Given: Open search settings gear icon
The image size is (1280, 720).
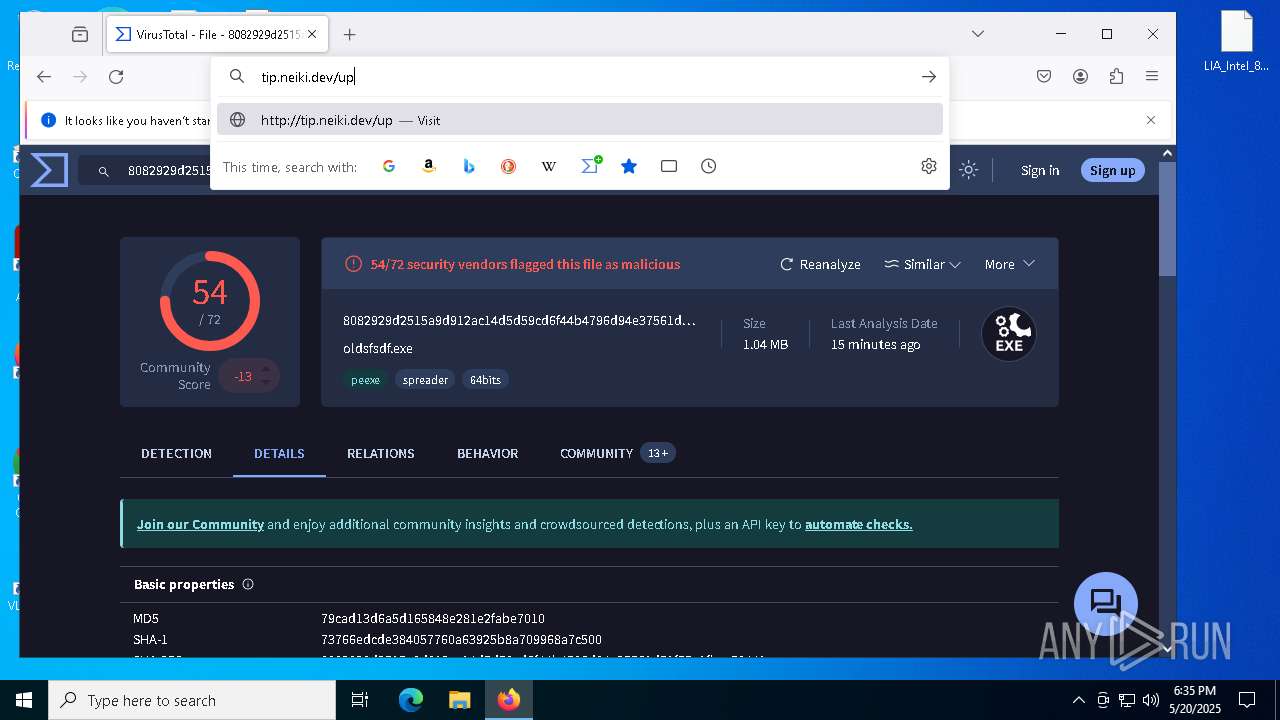Looking at the screenshot, I should (929, 166).
